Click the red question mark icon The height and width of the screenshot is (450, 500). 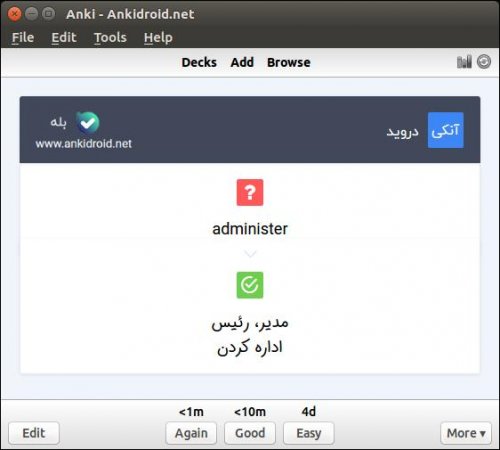(x=250, y=192)
